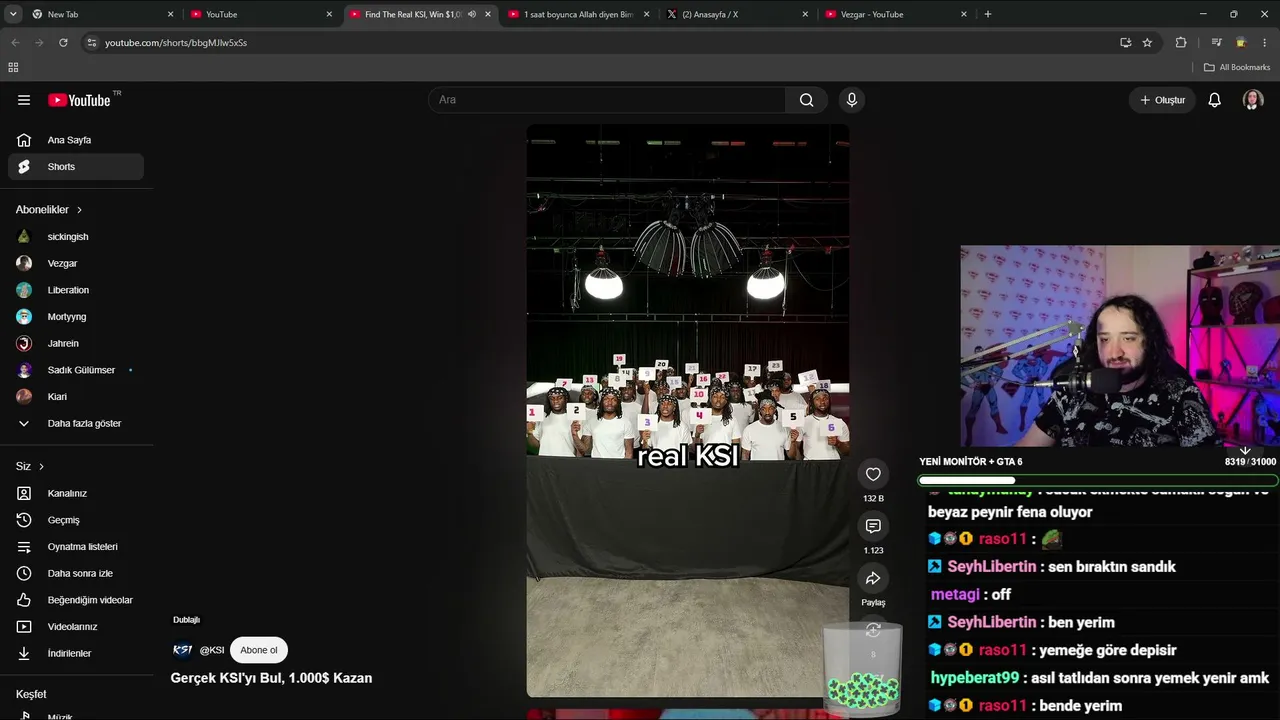Open the tab search dropdown
1280x720 pixels.
(x=13, y=14)
